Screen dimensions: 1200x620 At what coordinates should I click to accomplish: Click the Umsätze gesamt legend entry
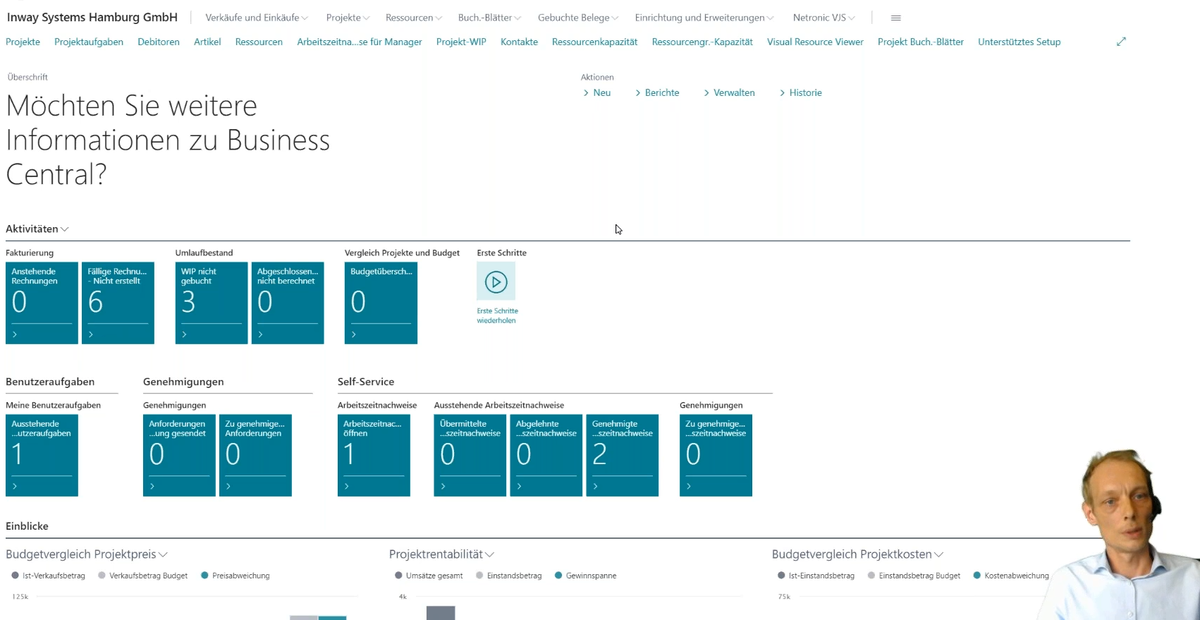pyautogui.click(x=429, y=576)
